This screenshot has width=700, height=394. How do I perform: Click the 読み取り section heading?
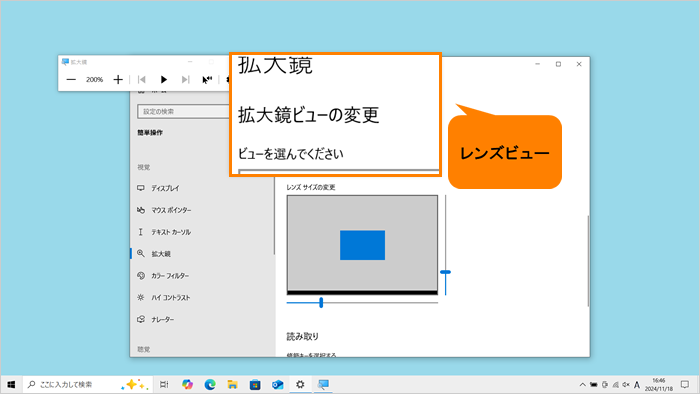point(303,336)
